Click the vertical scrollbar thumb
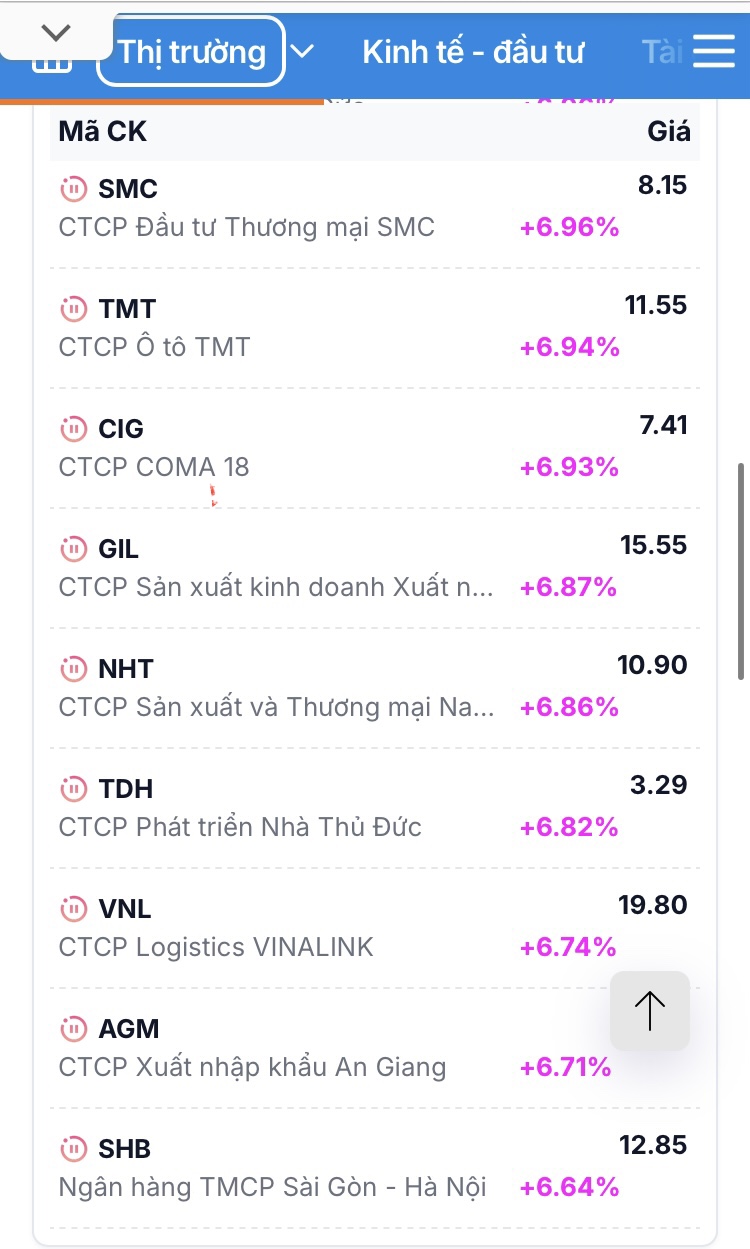 coord(741,570)
